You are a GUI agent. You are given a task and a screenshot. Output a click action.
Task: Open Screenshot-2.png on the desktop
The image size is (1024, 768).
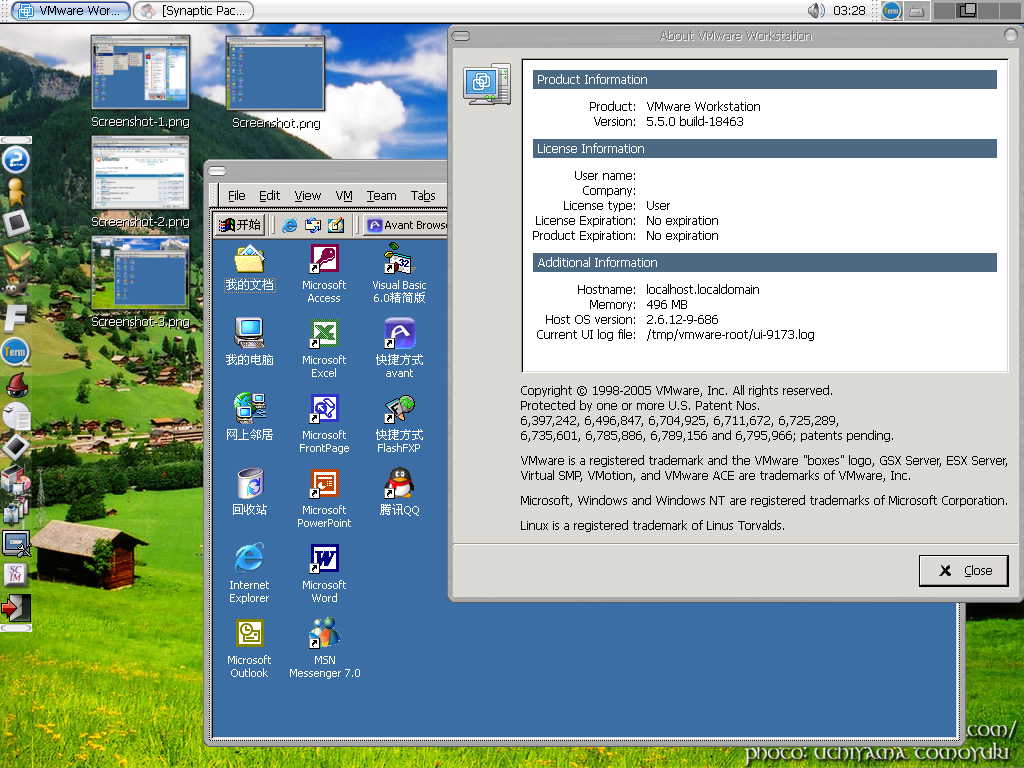140,182
